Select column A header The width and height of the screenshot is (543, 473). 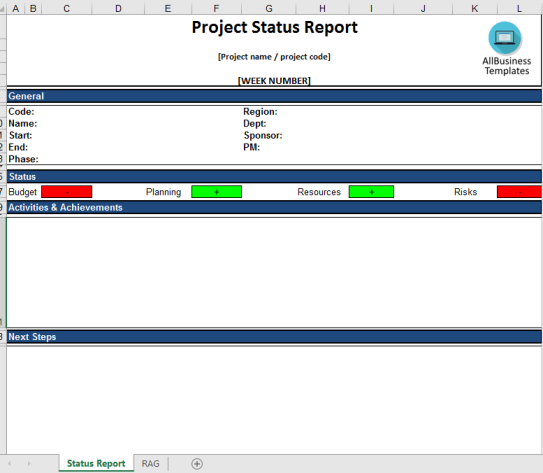pos(16,9)
